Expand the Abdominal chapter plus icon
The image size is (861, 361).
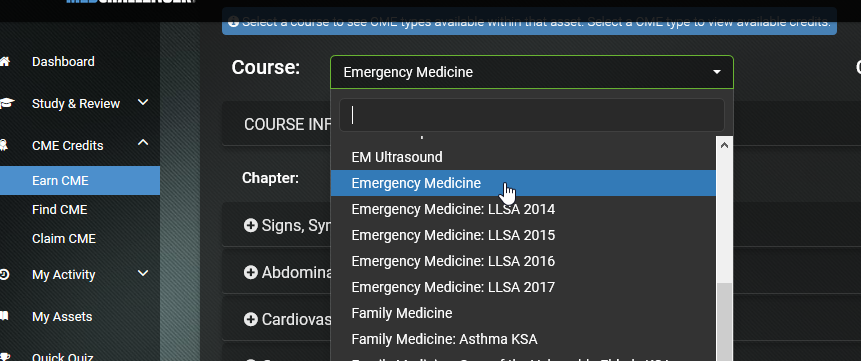(250, 272)
